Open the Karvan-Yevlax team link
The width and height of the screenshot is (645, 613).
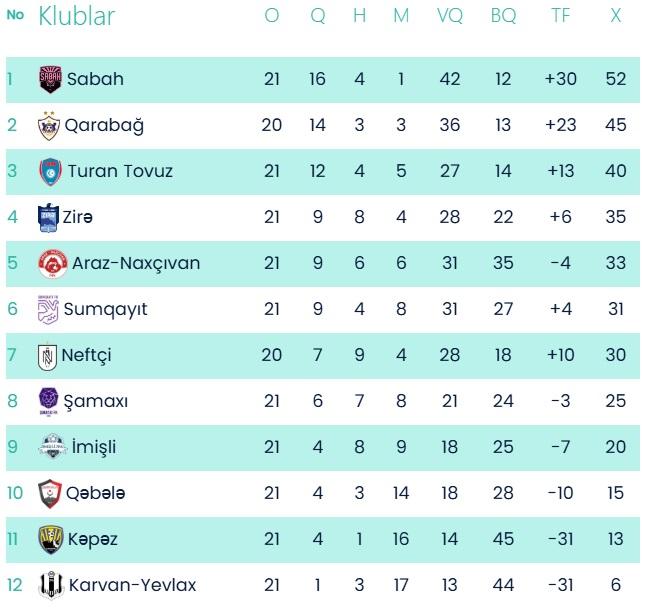[x=132, y=585]
